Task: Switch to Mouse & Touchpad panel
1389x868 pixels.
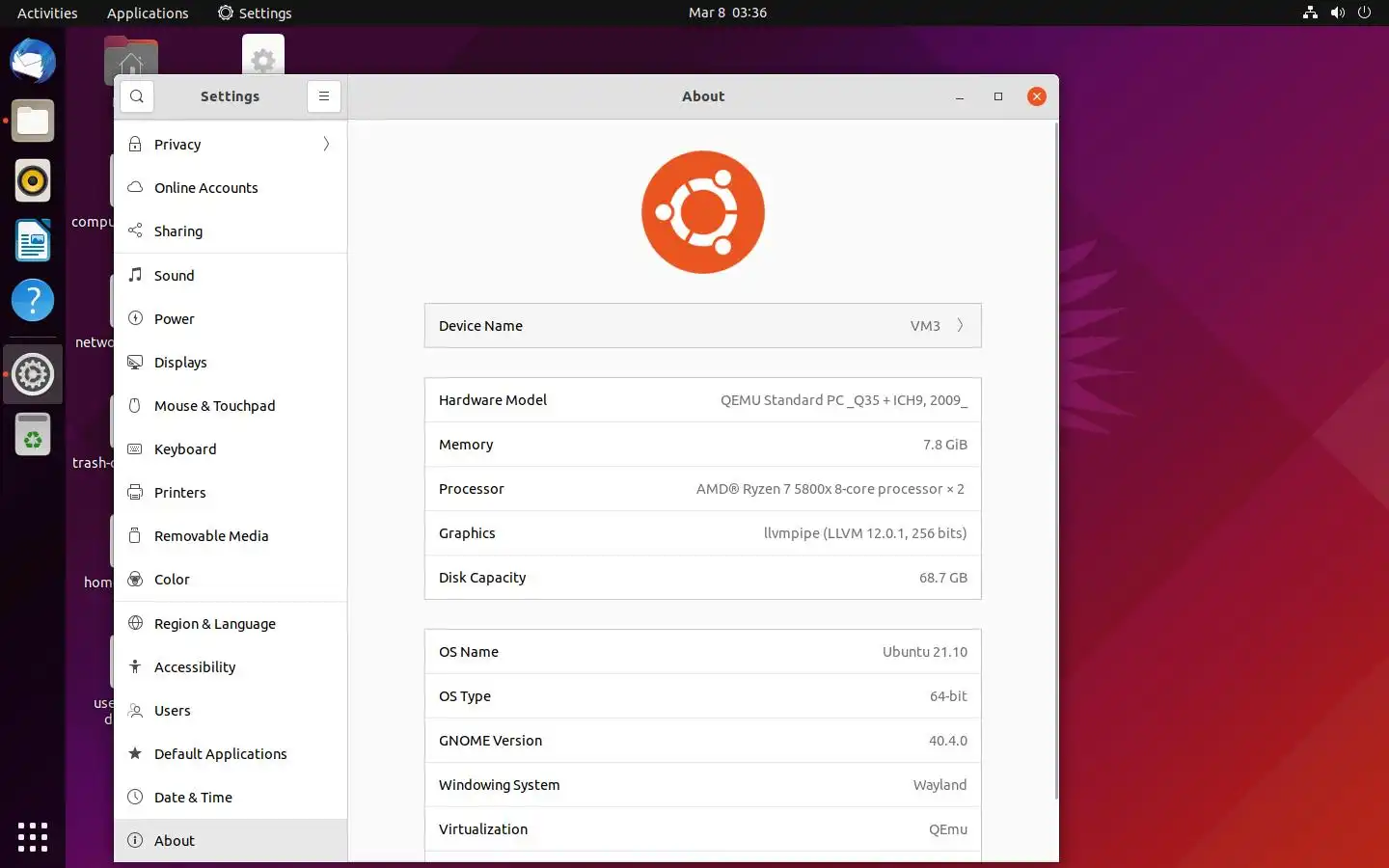Action: 231,405
